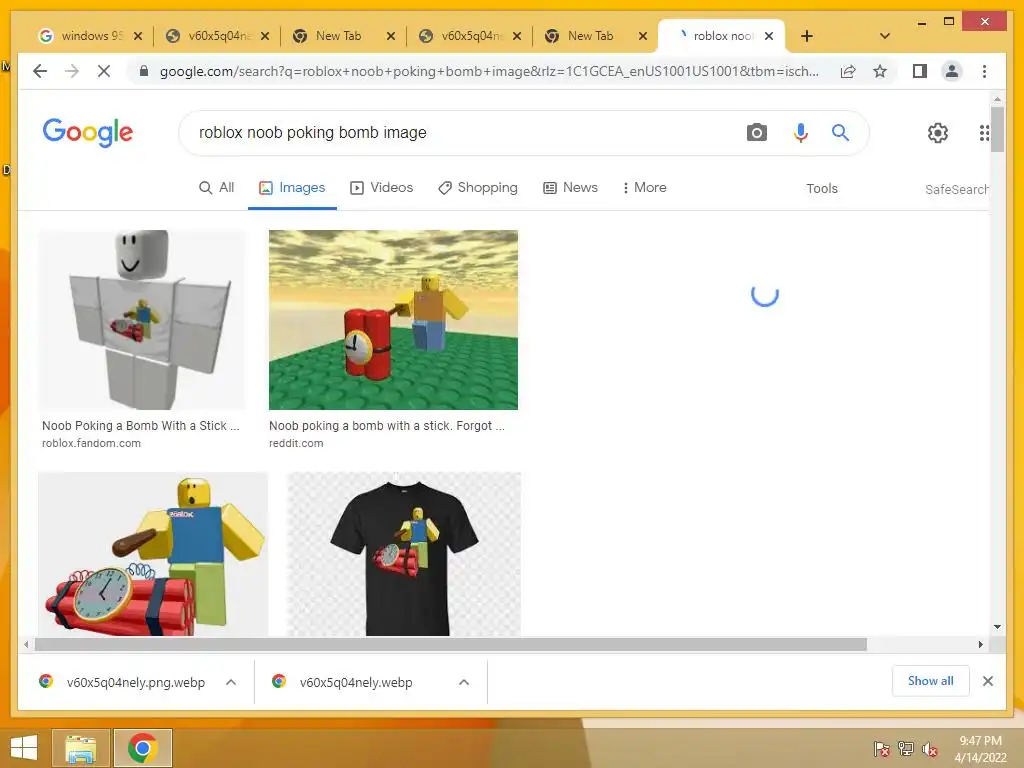Select the Shopping search tab
The width and height of the screenshot is (1024, 768).
[x=477, y=187]
